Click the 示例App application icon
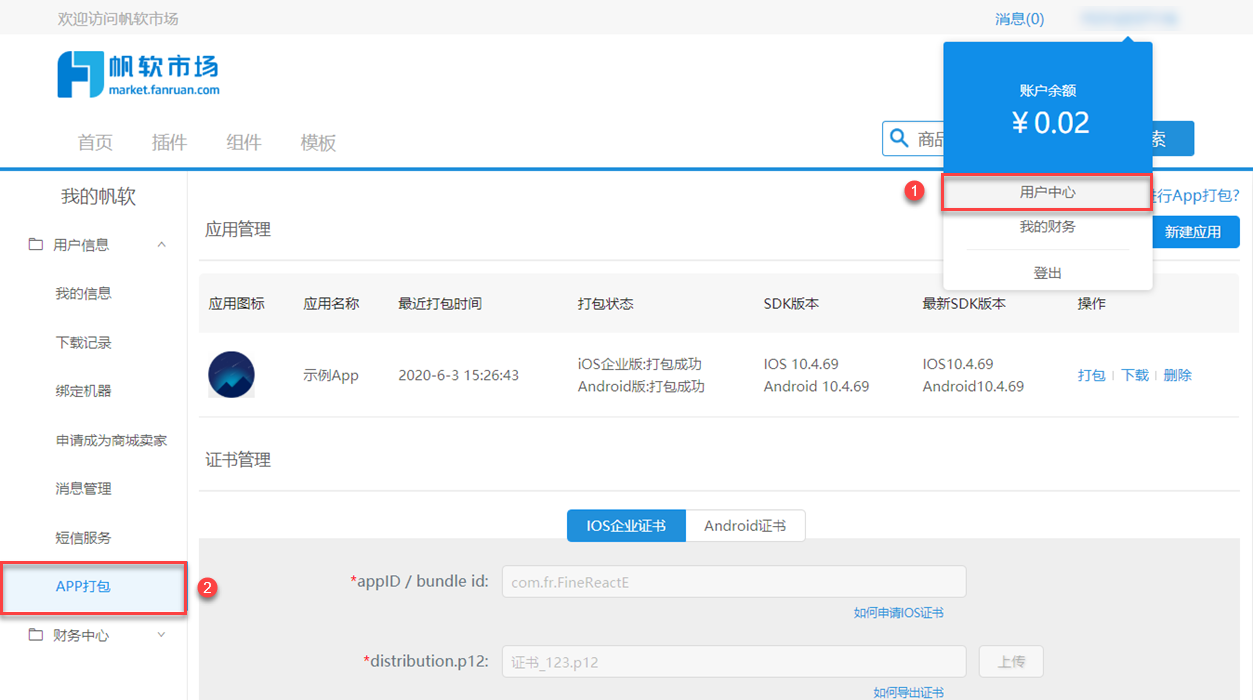 tap(231, 375)
